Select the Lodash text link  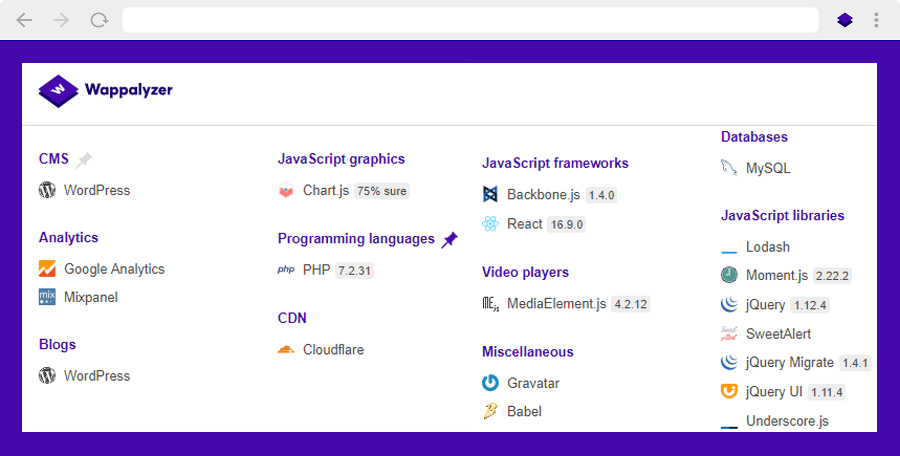768,247
